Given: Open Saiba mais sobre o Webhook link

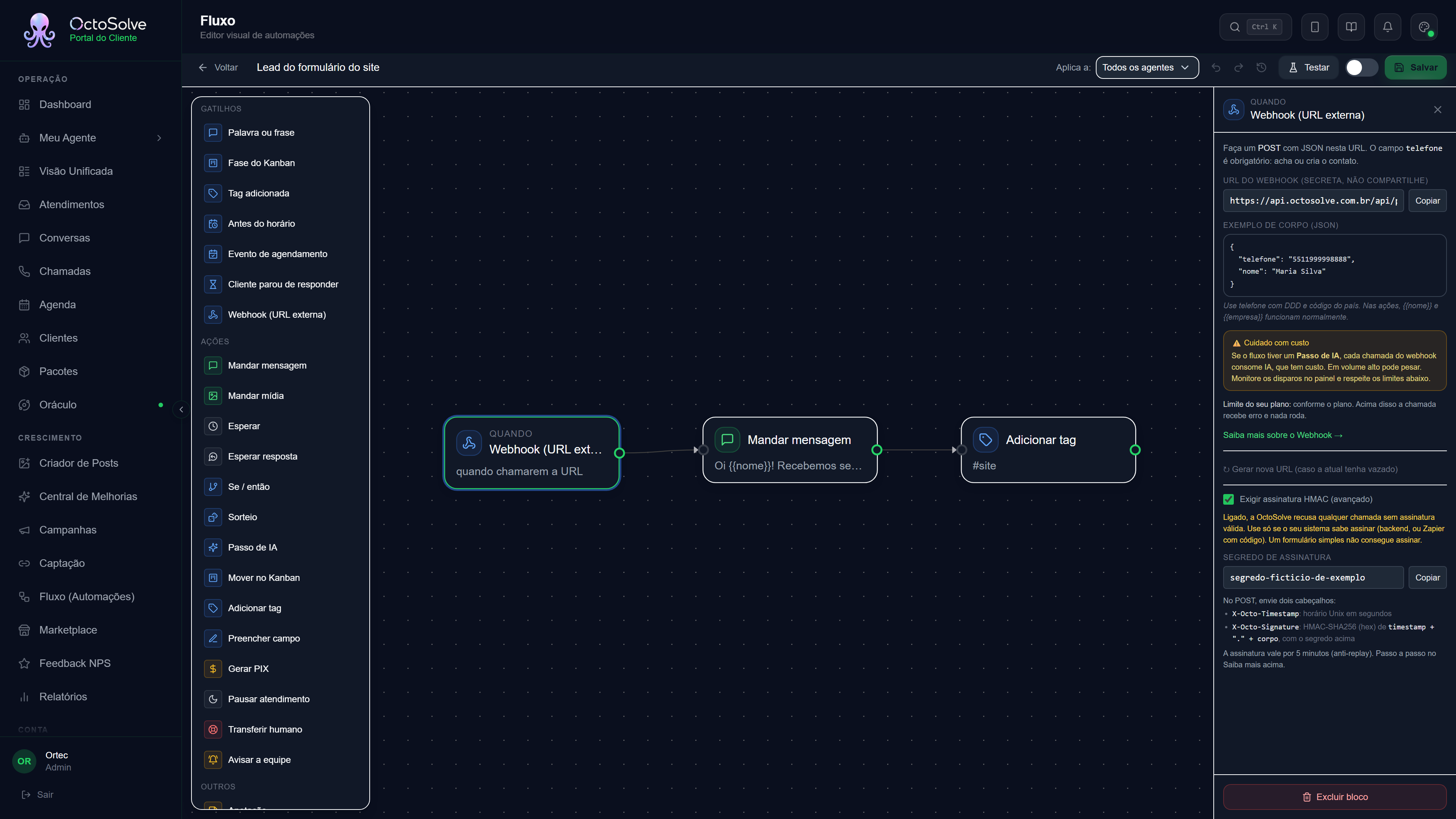Looking at the screenshot, I should point(1282,435).
